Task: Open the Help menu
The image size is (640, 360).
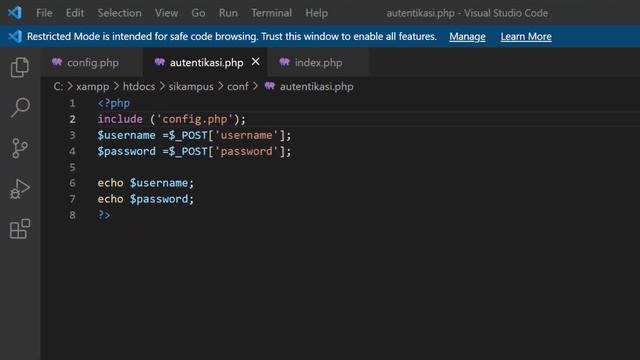Action: click(316, 13)
